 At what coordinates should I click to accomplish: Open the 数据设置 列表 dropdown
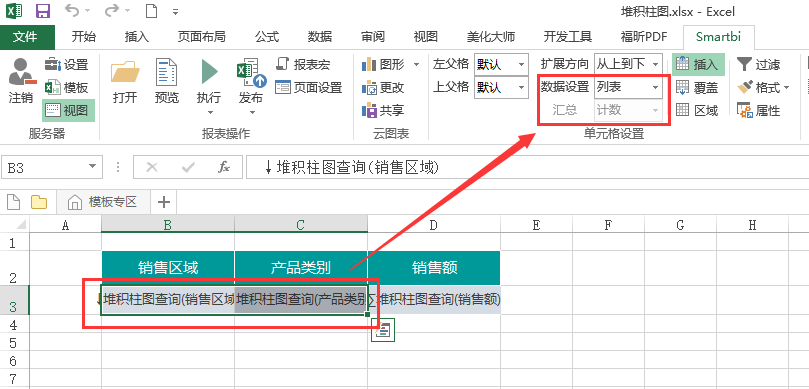pyautogui.click(x=628, y=87)
